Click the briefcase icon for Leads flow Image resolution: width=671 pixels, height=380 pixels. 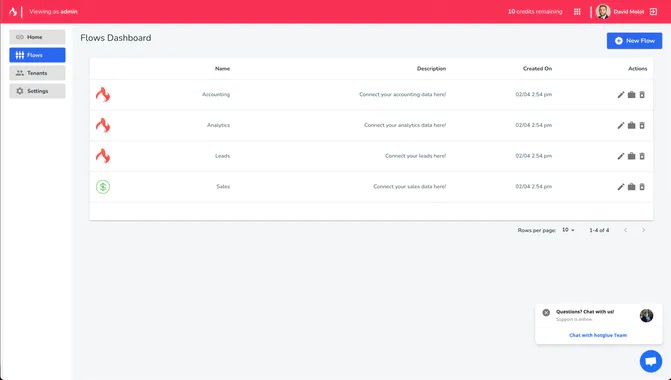pyautogui.click(x=631, y=156)
